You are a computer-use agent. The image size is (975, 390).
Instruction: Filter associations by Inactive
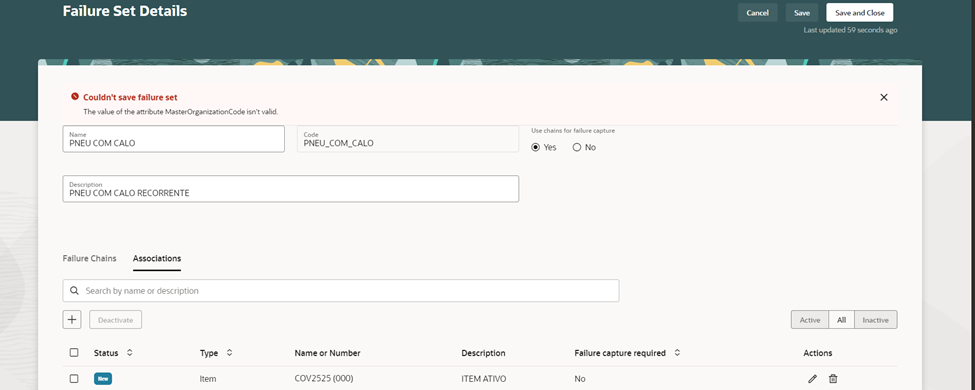click(876, 320)
